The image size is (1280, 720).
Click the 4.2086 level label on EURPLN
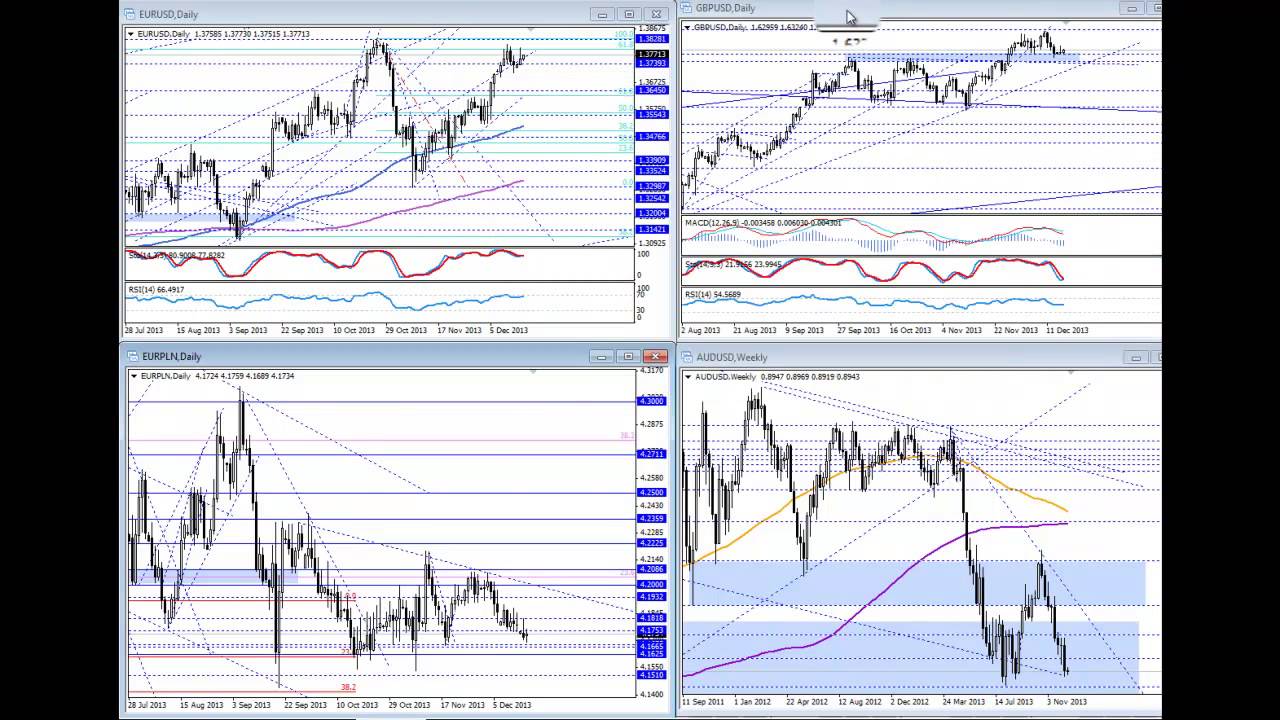pyautogui.click(x=651, y=569)
